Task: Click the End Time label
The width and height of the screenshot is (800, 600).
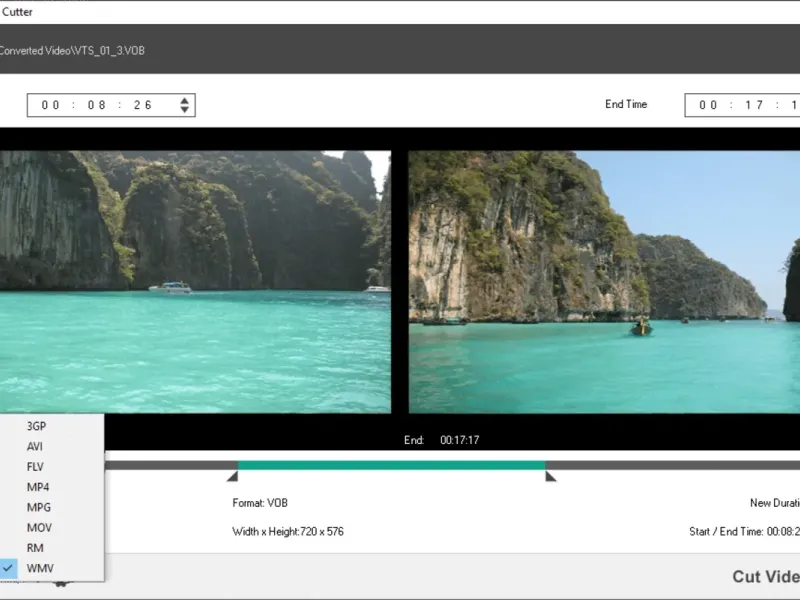Action: pyautogui.click(x=626, y=104)
